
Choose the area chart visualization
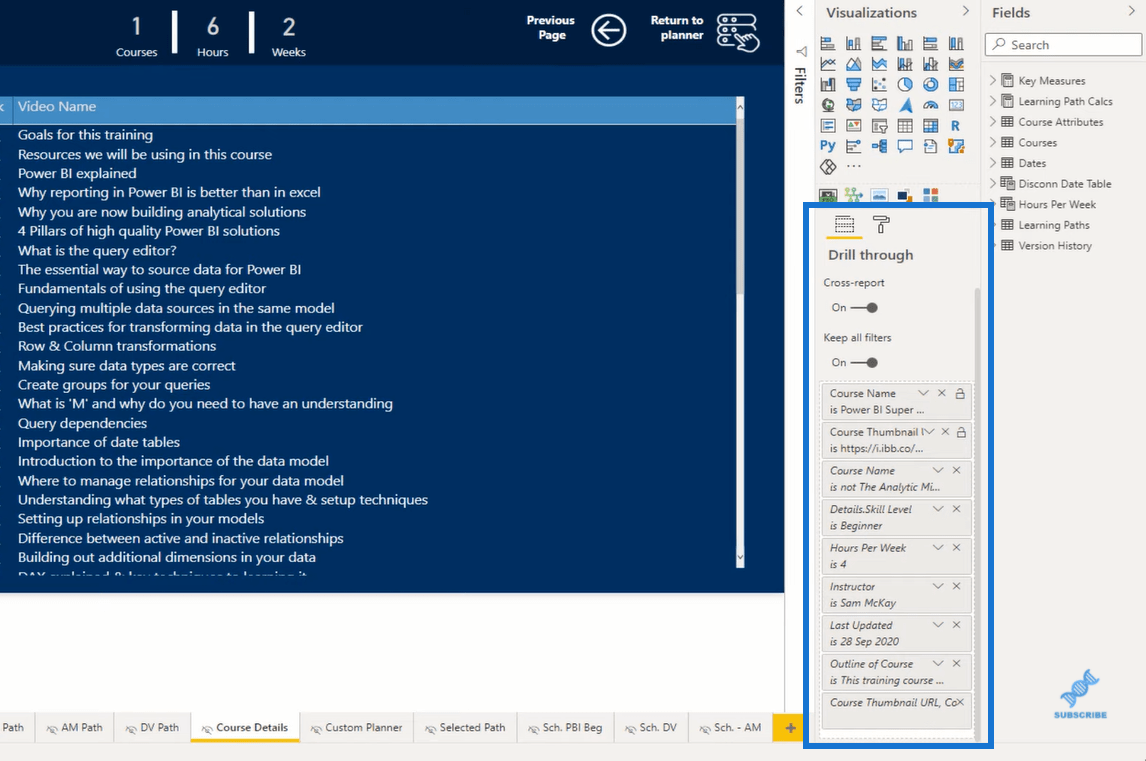click(x=853, y=64)
